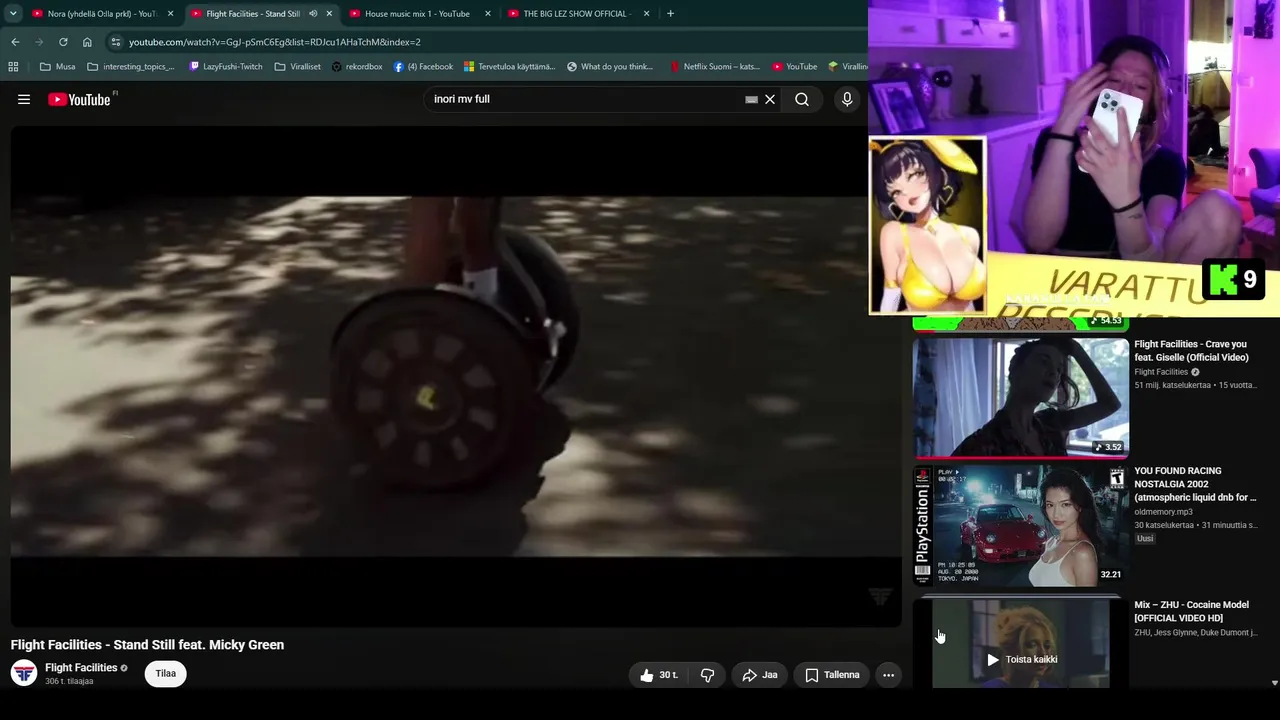1280x720 pixels.
Task: Go back one page in the browser
Action: coord(15,42)
